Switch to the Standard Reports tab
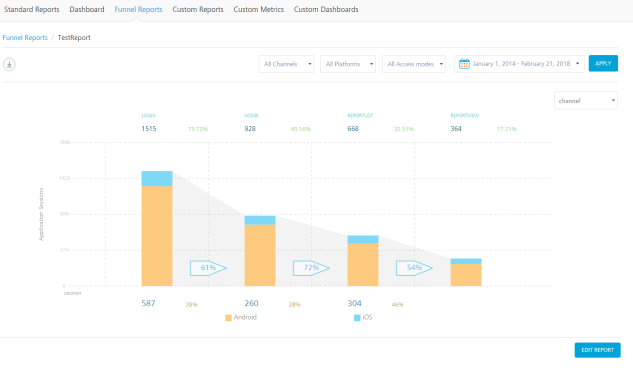The height and width of the screenshot is (371, 633). click(x=31, y=9)
